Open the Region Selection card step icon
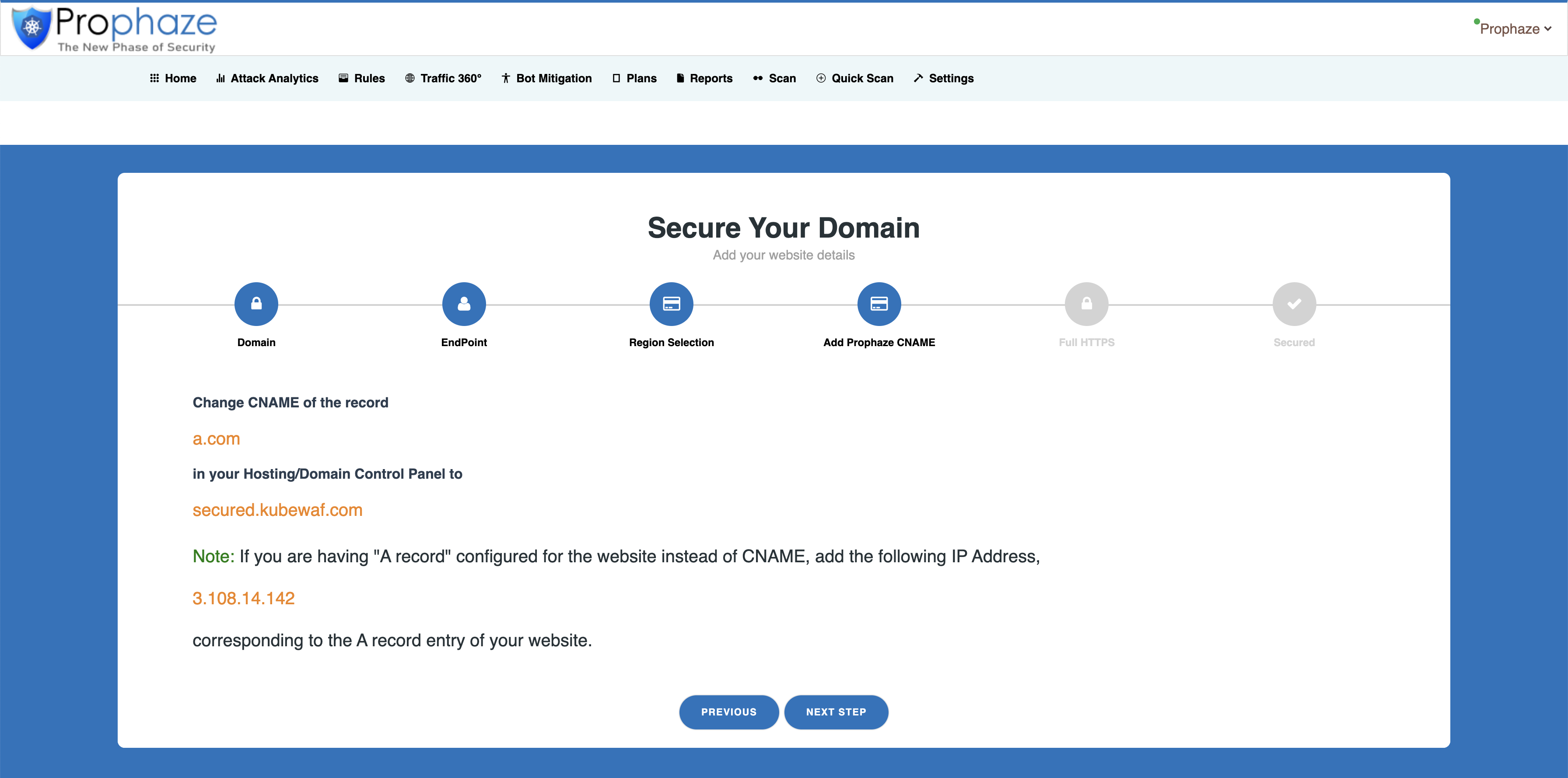Viewport: 1568px width, 778px height. click(672, 303)
